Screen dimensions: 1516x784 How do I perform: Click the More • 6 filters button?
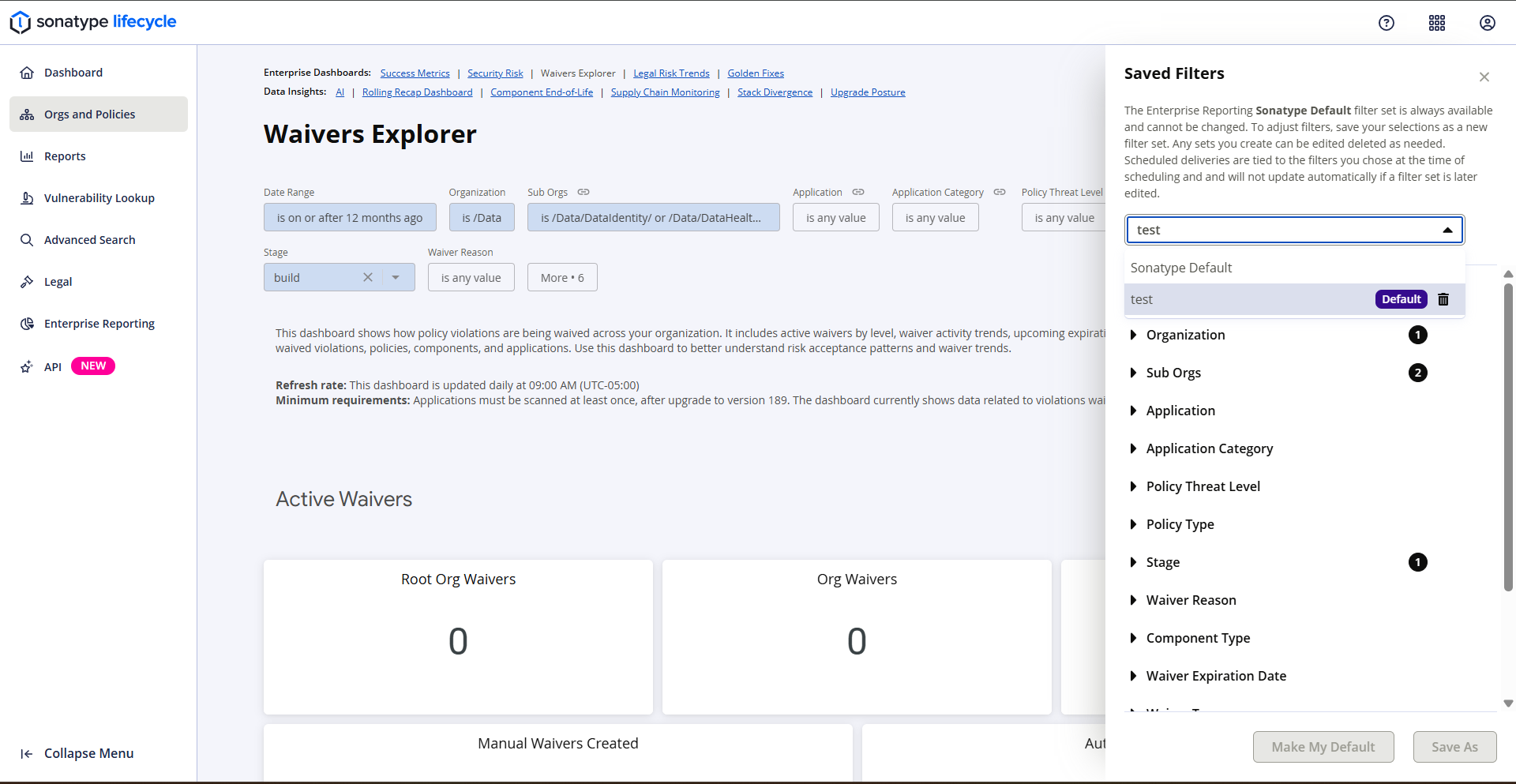point(562,277)
